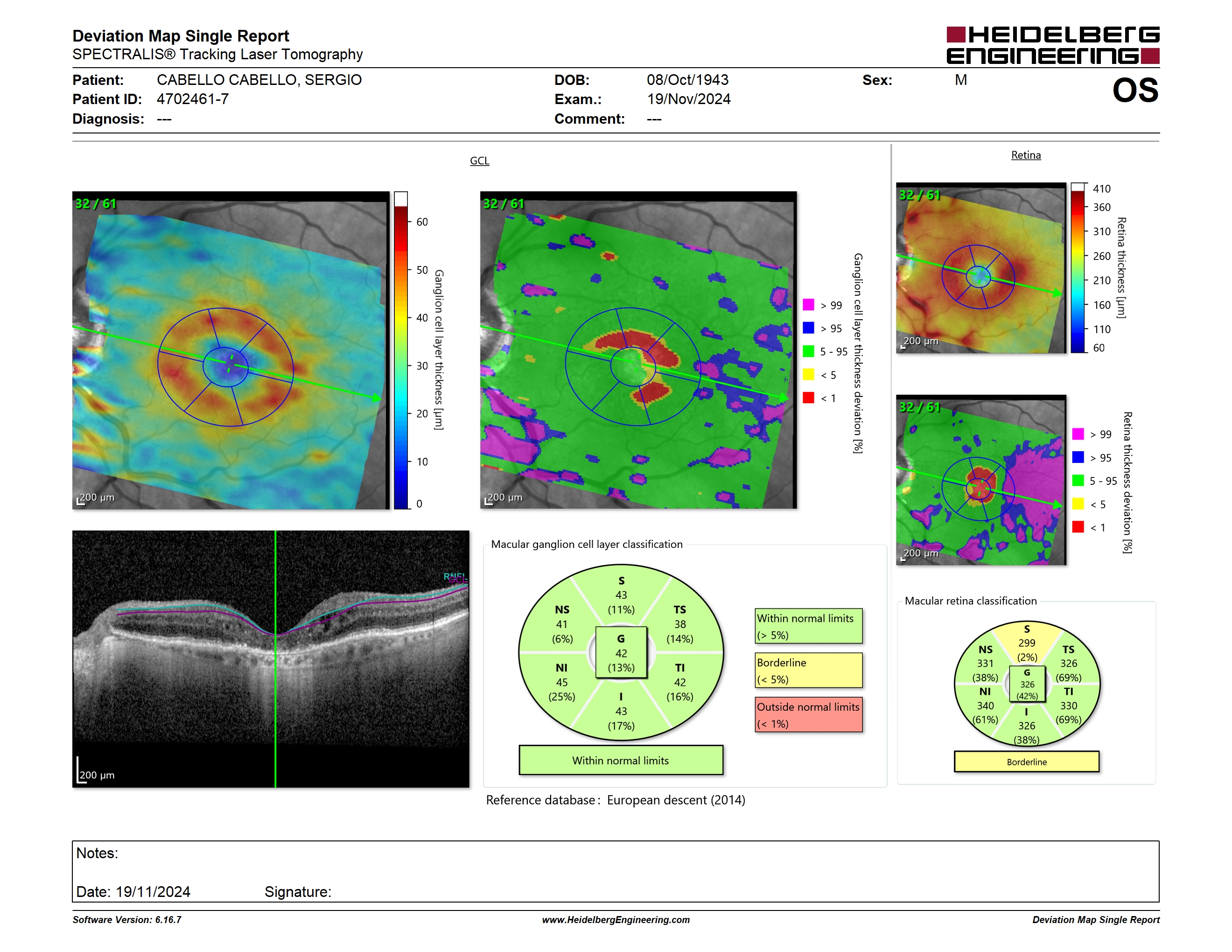Viewport: 1232px width, 952px height.
Task: Click the GCL sector I value 43
Action: point(621,711)
